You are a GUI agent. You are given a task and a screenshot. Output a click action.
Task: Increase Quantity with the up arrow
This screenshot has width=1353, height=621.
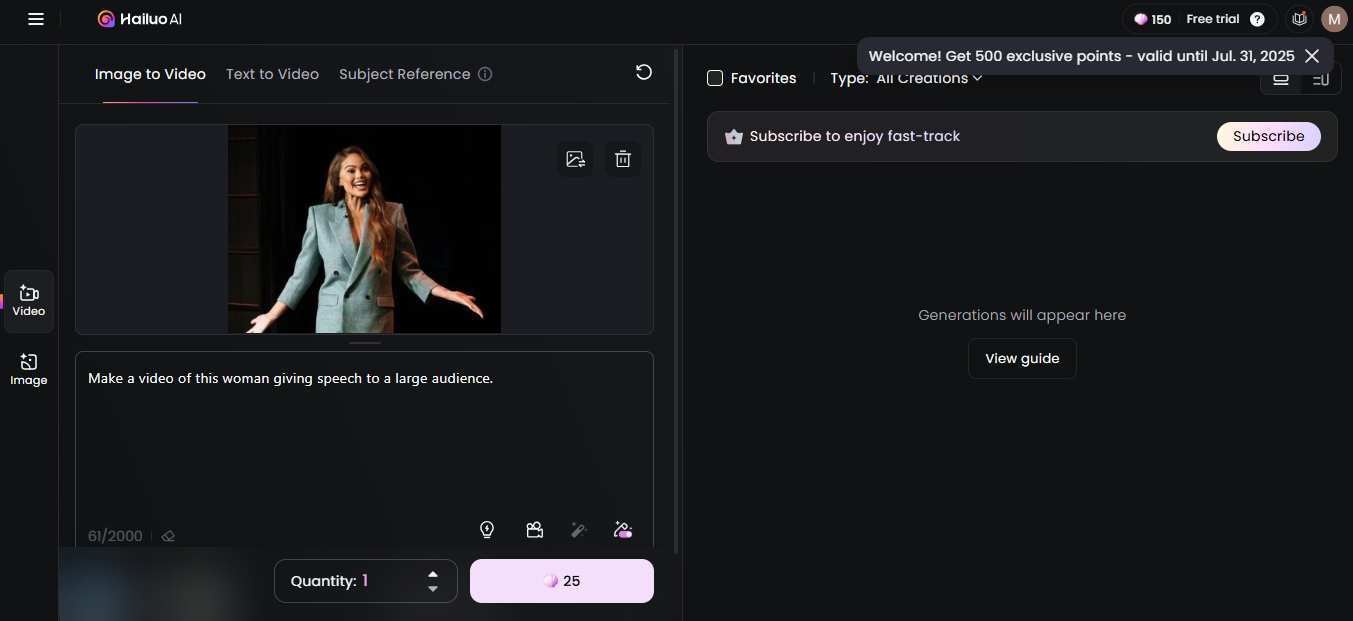click(433, 574)
